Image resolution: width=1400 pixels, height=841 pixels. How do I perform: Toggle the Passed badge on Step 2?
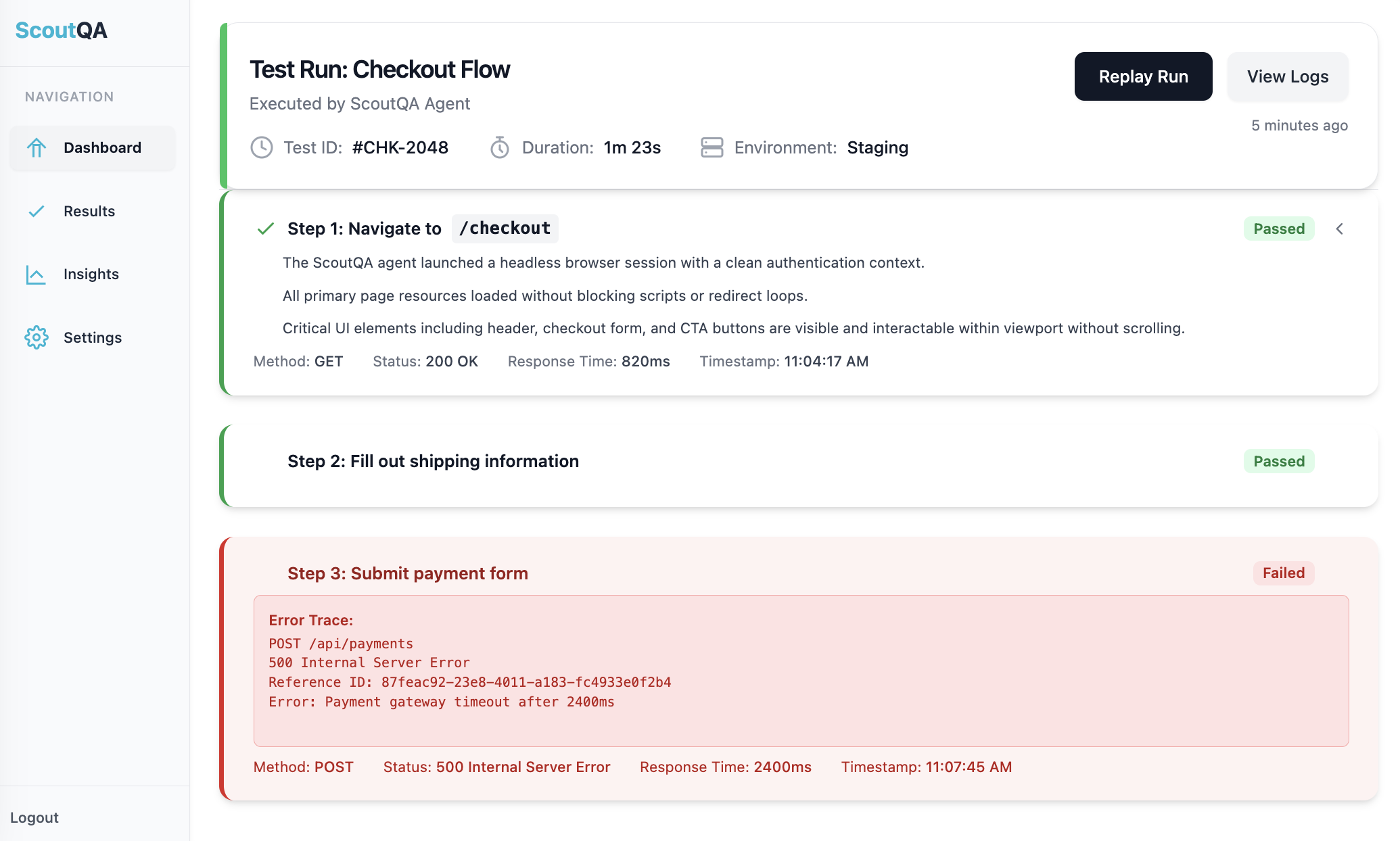coord(1278,461)
